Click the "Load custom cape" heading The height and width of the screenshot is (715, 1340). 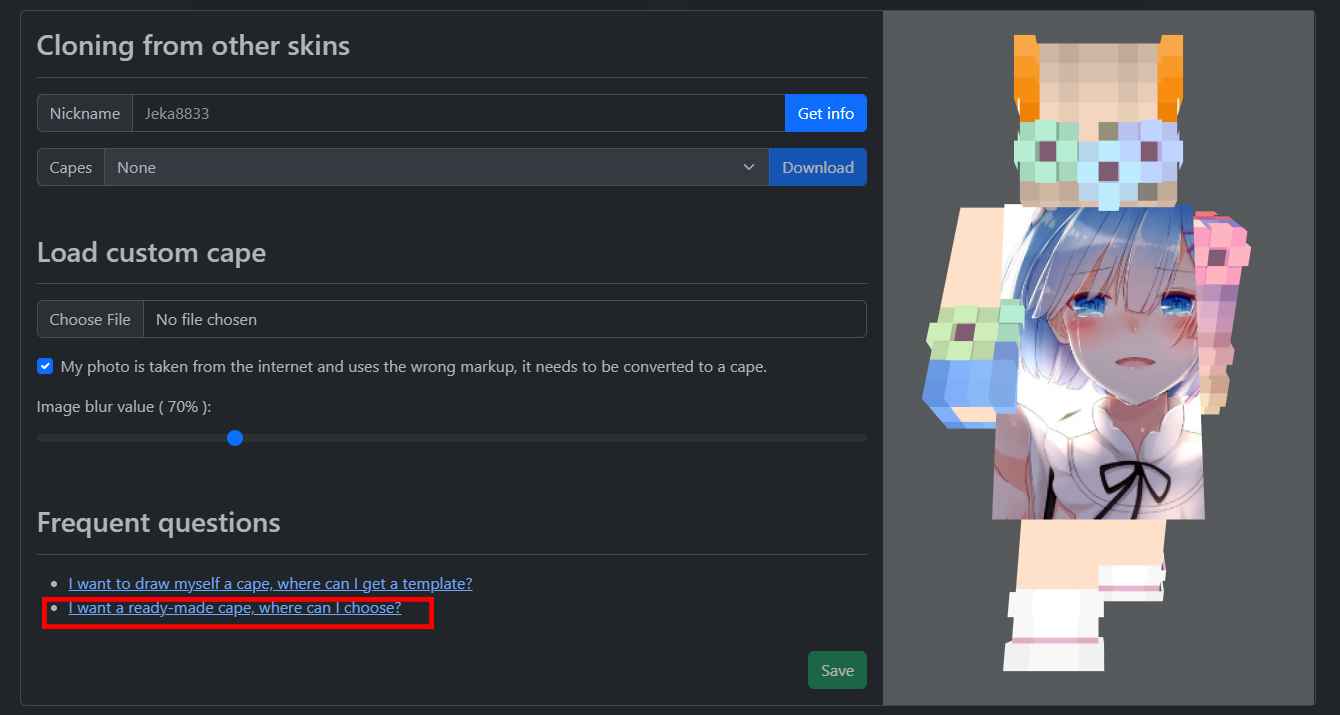pyautogui.click(x=151, y=252)
